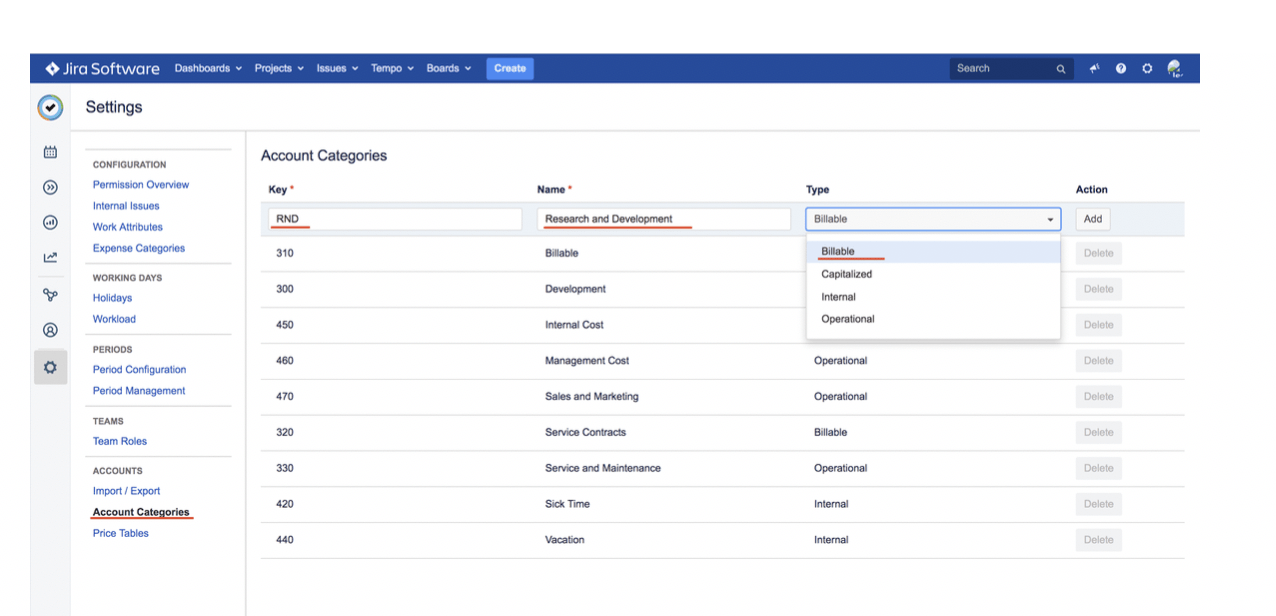The image size is (1276, 616).
Task: Go to Workload settings
Action: (114, 319)
